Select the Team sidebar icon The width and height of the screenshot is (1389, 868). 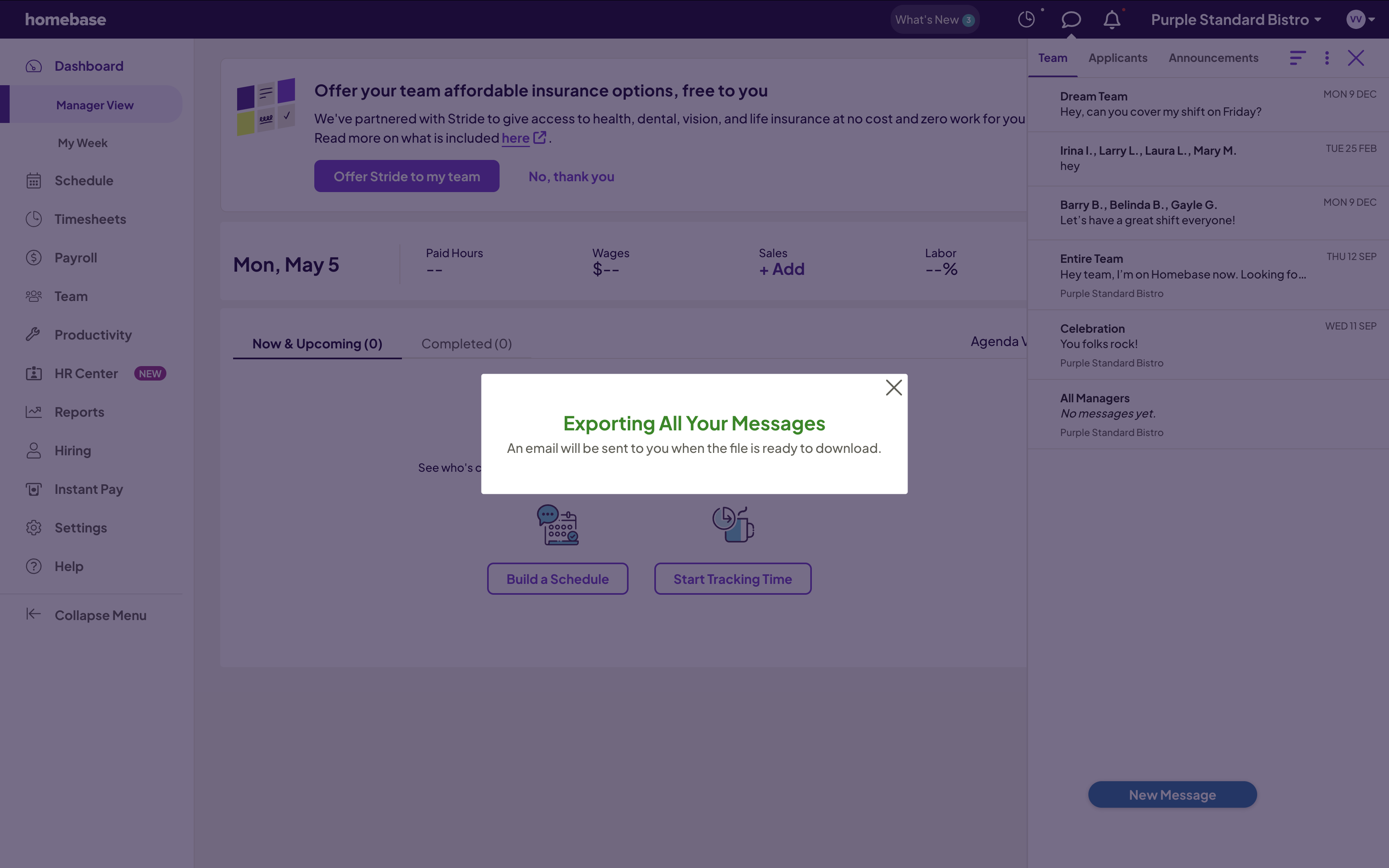pos(33,296)
